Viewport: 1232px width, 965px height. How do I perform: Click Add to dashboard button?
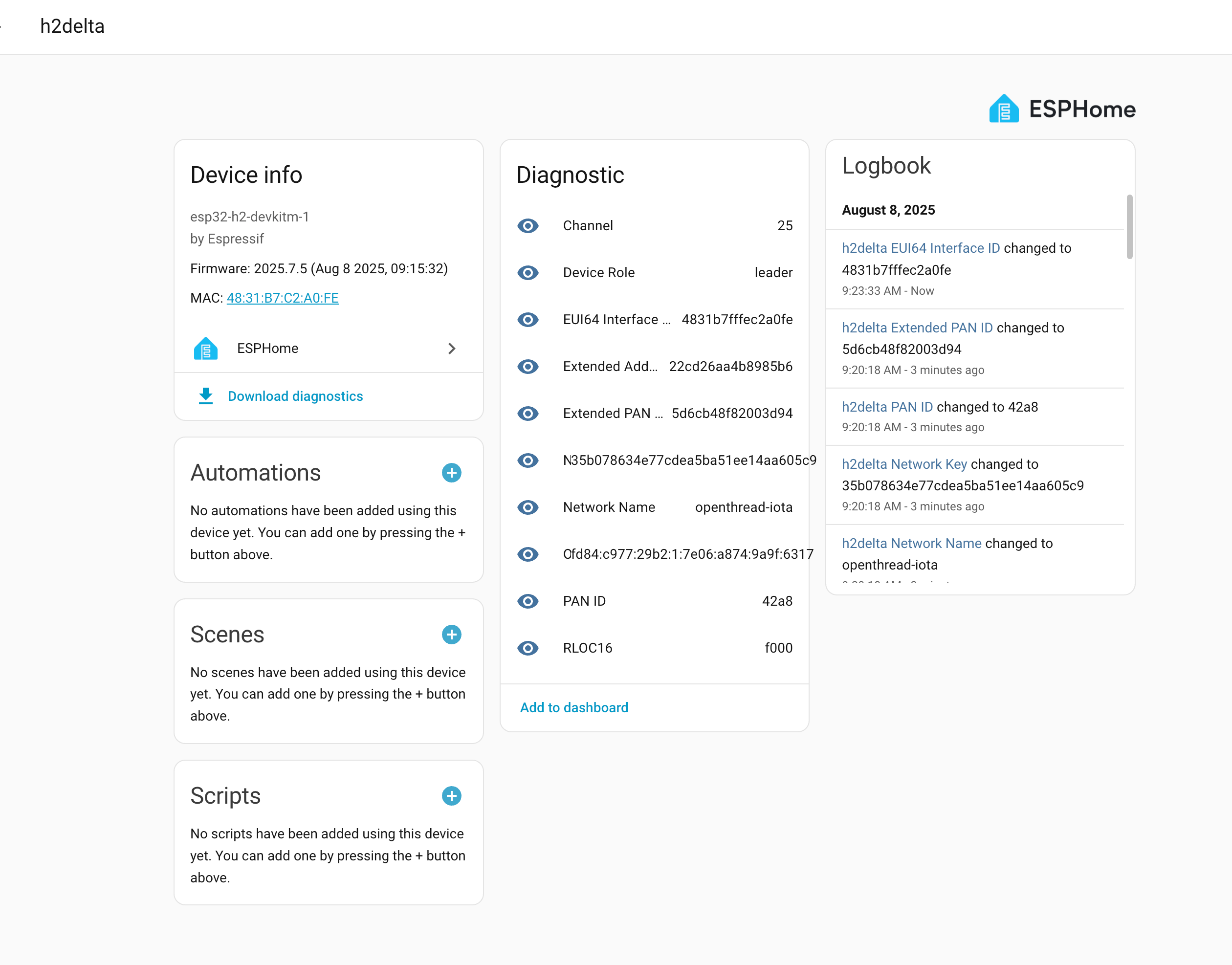click(573, 707)
